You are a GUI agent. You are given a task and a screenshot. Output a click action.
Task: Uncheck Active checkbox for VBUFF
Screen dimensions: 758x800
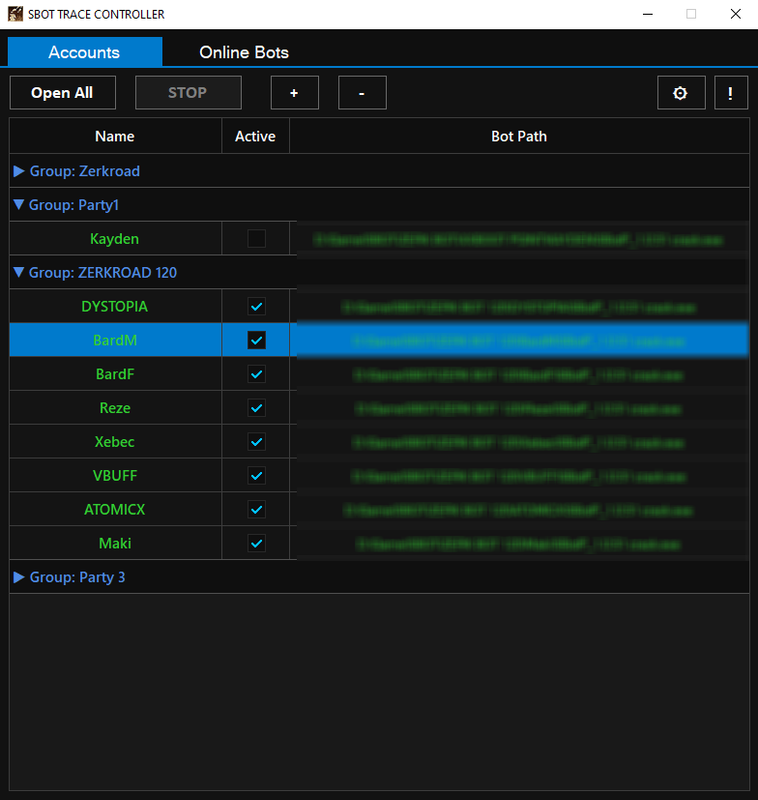tap(257, 476)
